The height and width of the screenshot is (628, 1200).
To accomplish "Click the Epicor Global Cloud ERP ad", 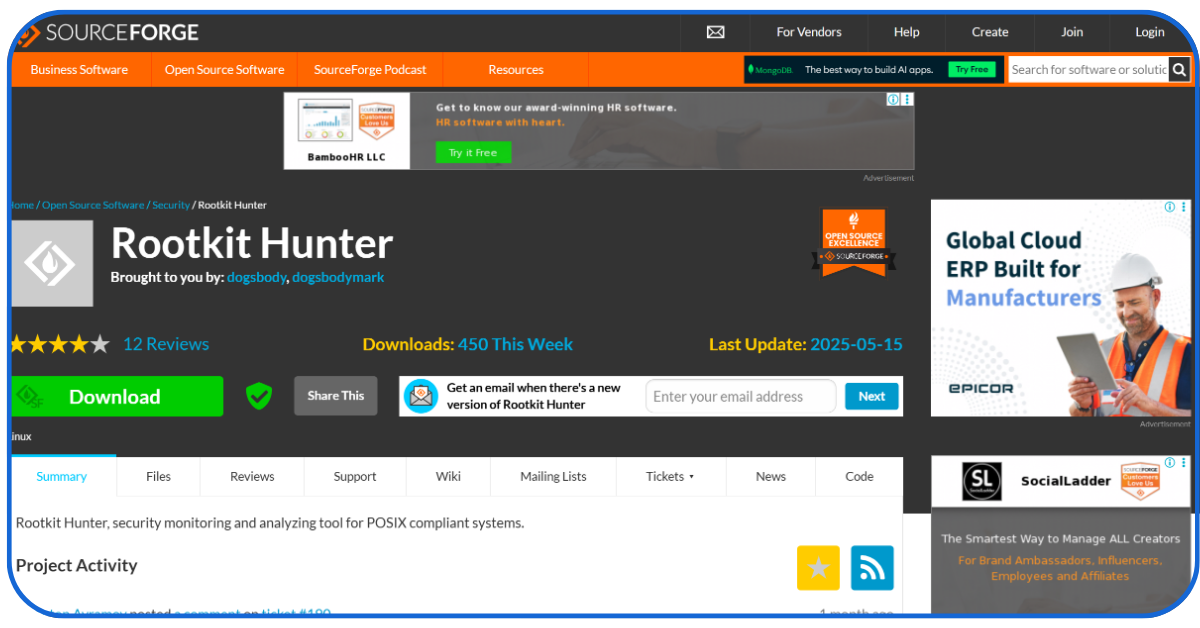I will click(1061, 308).
